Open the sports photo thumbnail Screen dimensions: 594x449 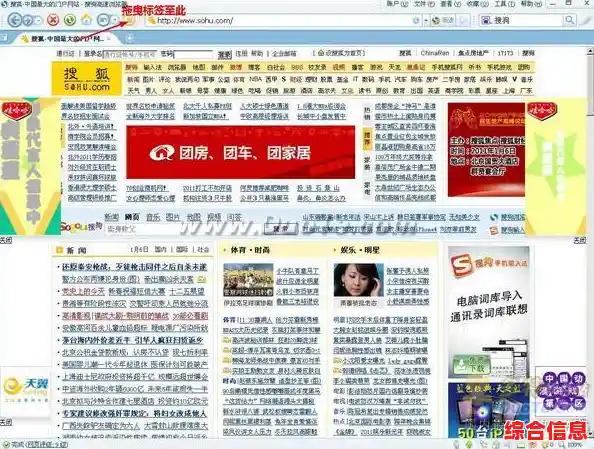(248, 280)
